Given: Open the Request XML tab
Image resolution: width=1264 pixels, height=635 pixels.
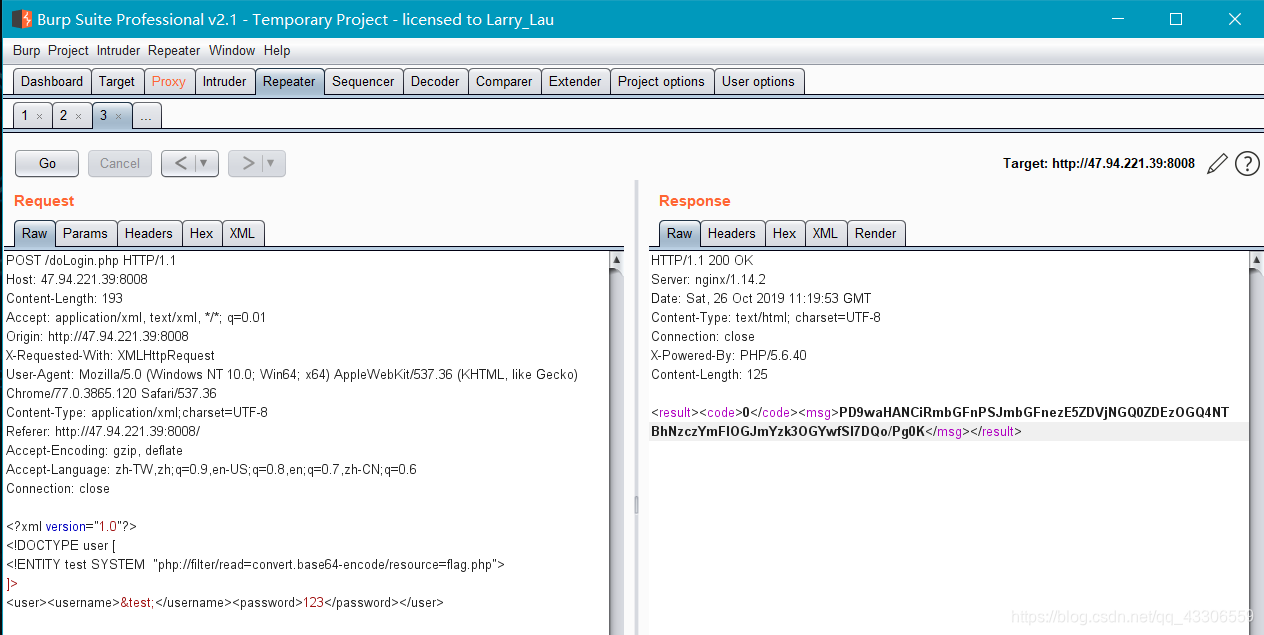Looking at the screenshot, I should click(x=242, y=233).
